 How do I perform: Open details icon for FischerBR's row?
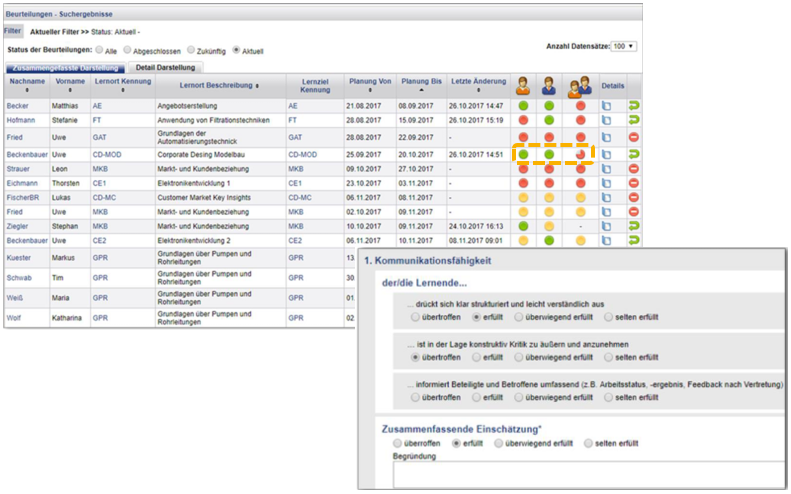point(606,198)
